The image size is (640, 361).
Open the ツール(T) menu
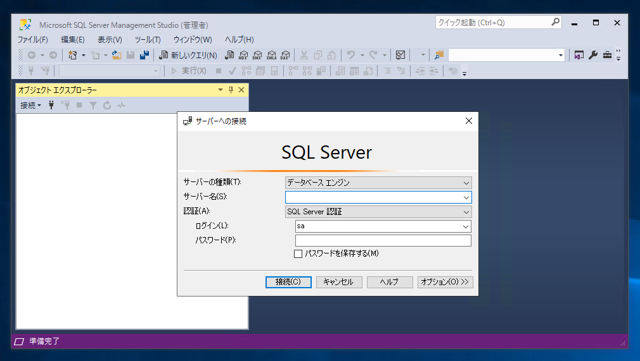coord(148,40)
